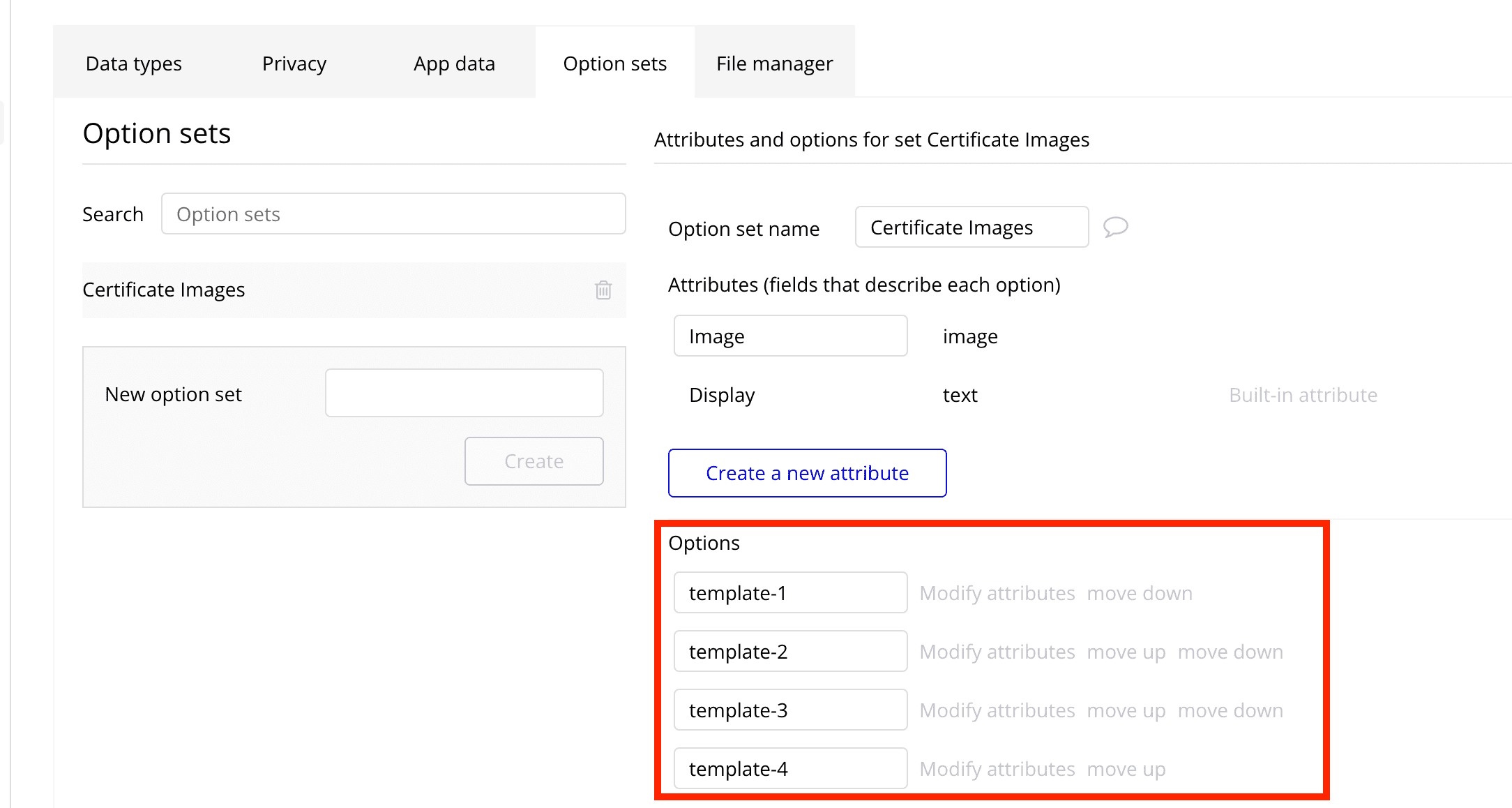1512x808 pixels.
Task: Click Modify attributes for template-1
Action: [997, 593]
